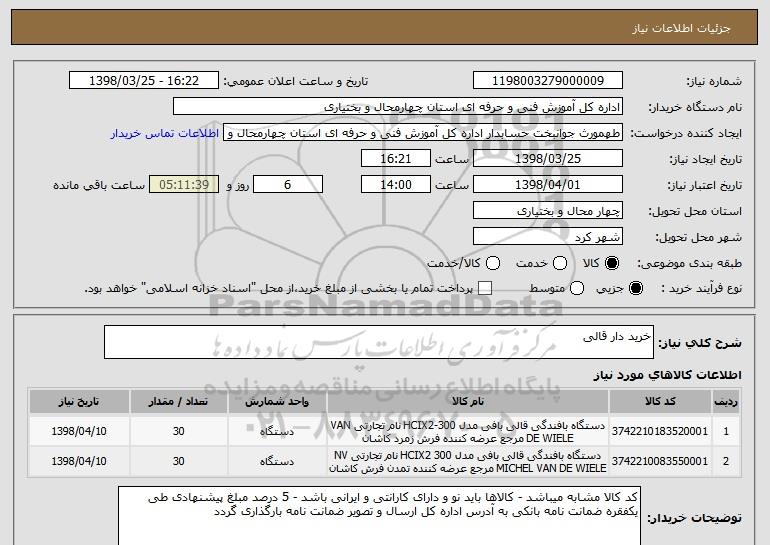Click the کد کالا column header

click(660, 402)
